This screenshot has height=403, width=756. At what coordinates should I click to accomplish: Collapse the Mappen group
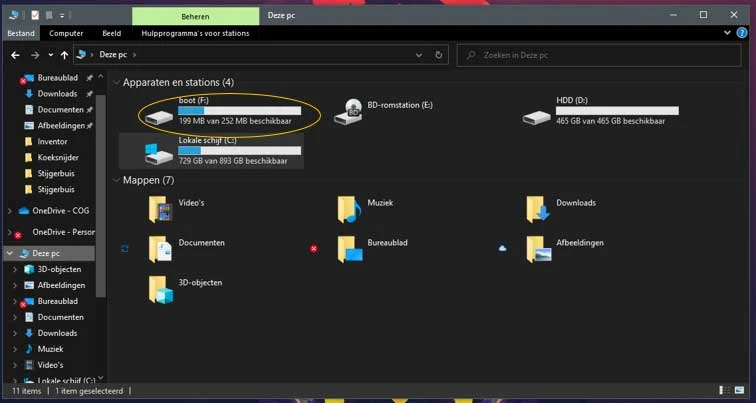[x=116, y=180]
